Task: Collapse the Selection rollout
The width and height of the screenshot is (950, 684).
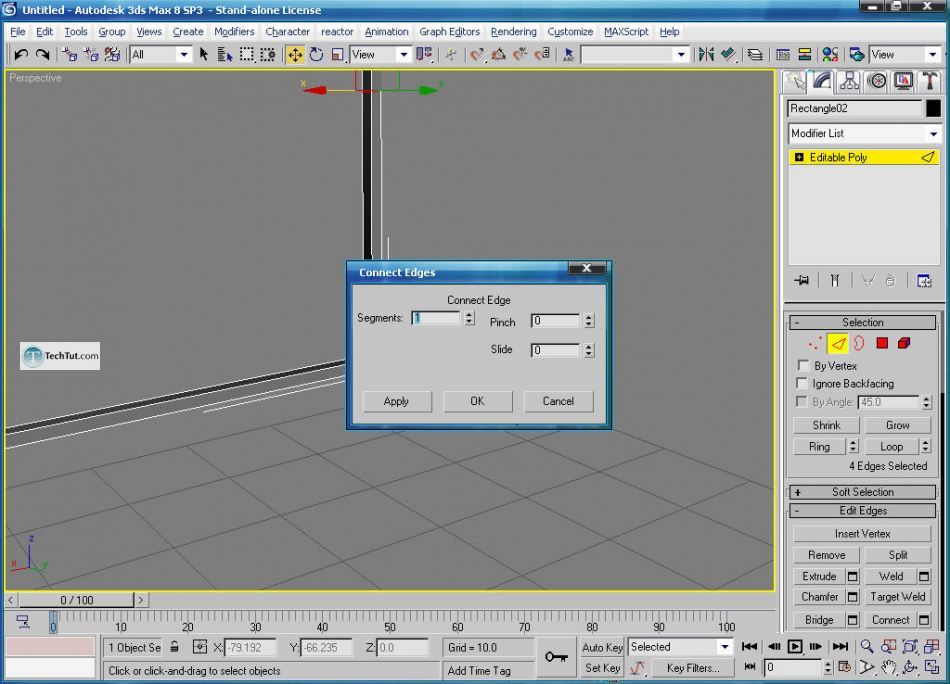Action: 863,322
